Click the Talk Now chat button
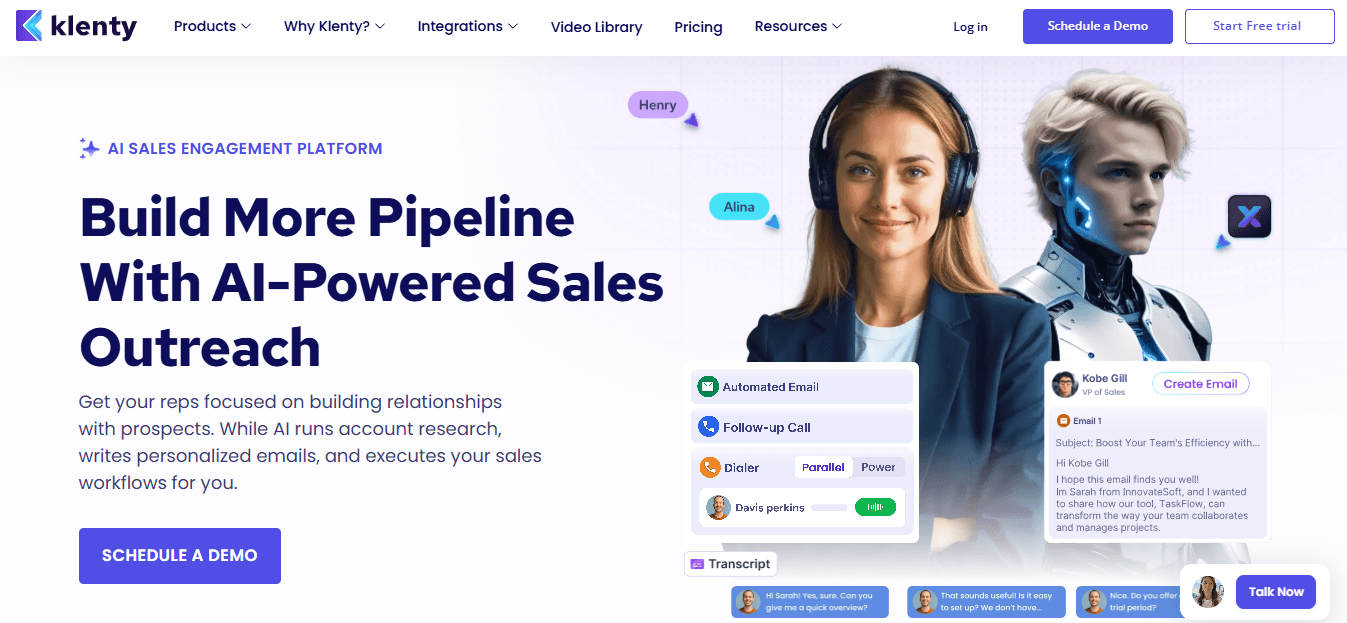 pos(1275,592)
